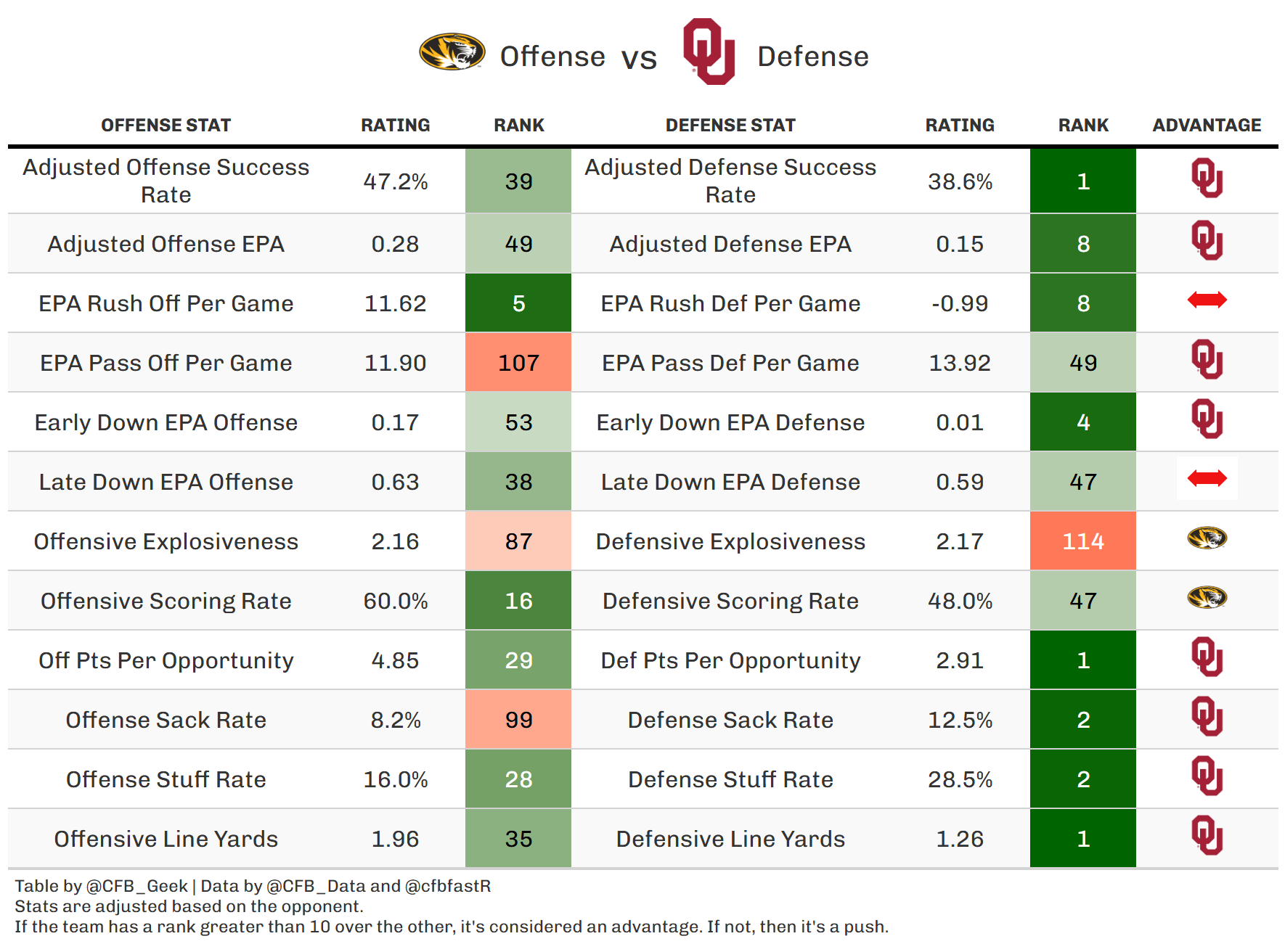Click the Missouri Tigers logo in the title
Image resolution: width=1285 pixels, height=952 pixels.
pyautogui.click(x=452, y=52)
